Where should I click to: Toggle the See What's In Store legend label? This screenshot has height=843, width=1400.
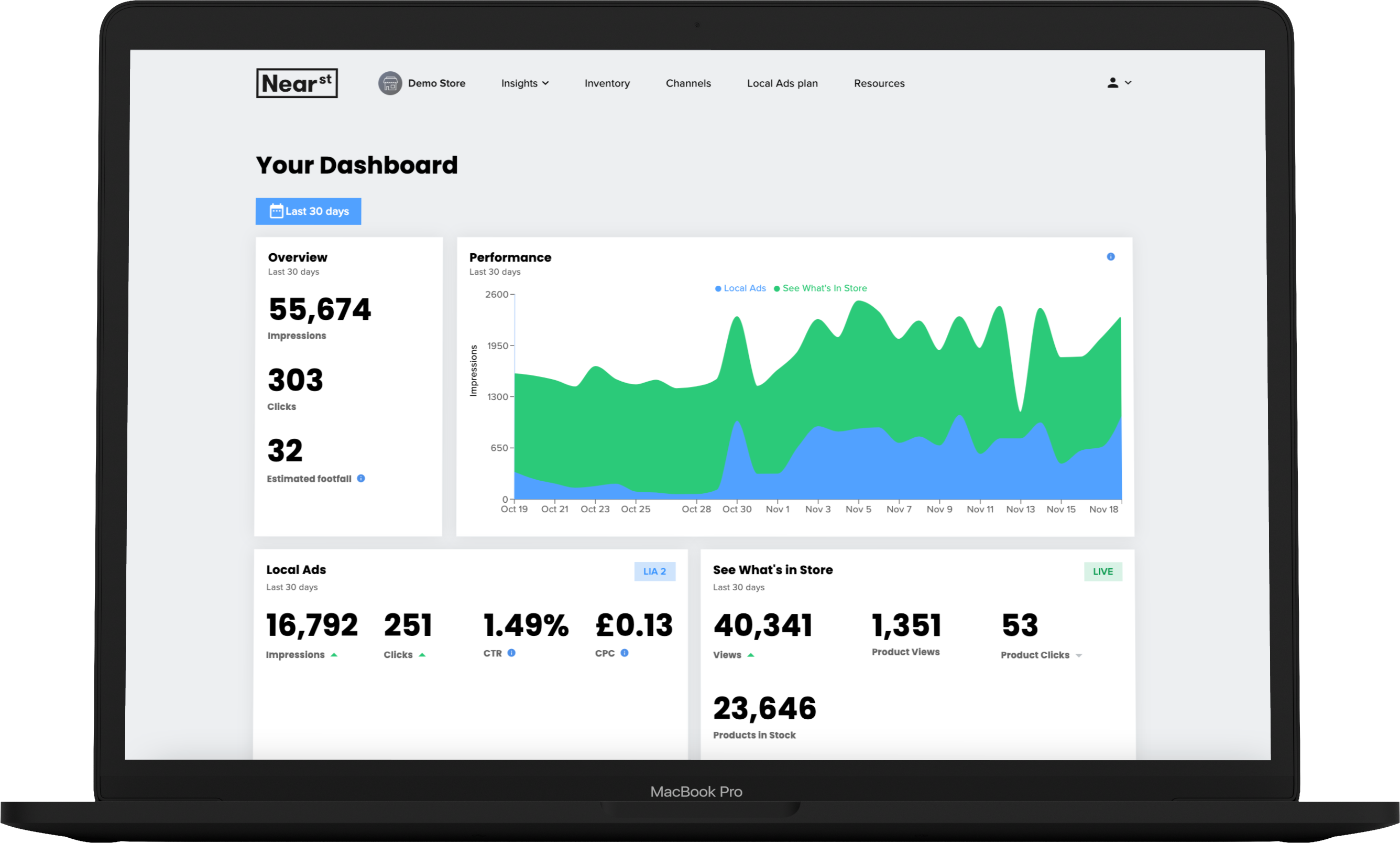click(x=825, y=288)
